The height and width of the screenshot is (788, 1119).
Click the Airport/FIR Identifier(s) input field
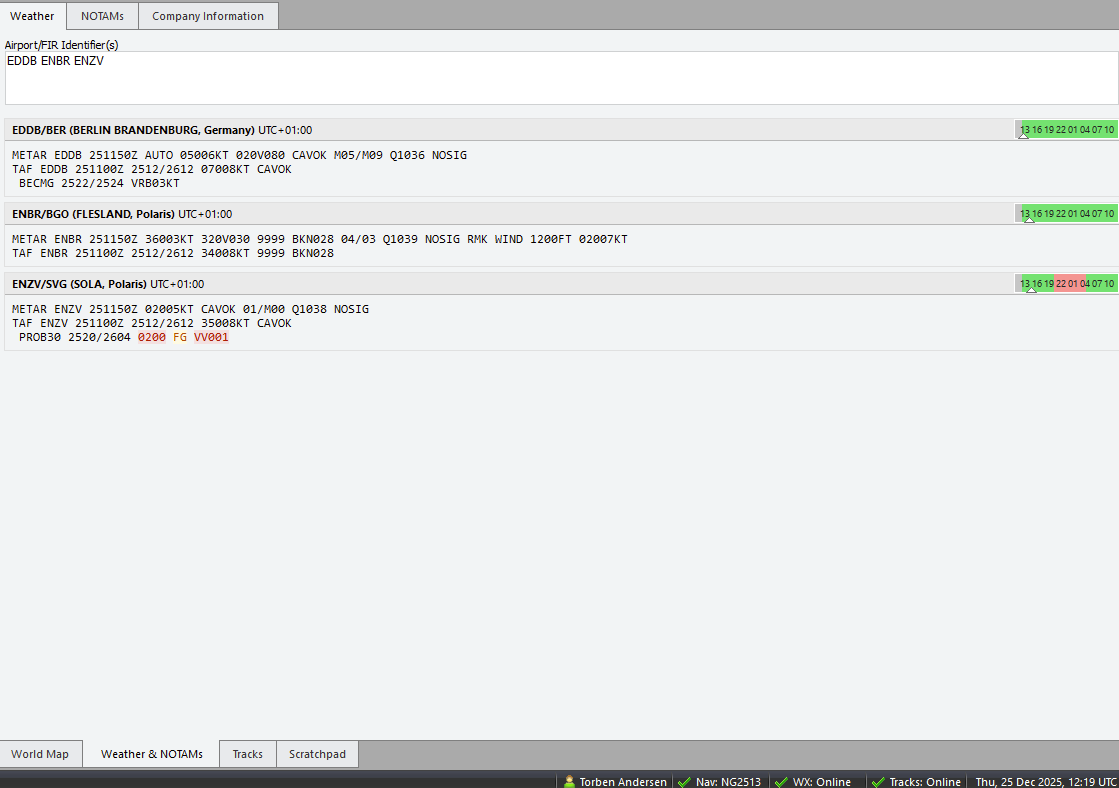pyautogui.click(x=560, y=78)
